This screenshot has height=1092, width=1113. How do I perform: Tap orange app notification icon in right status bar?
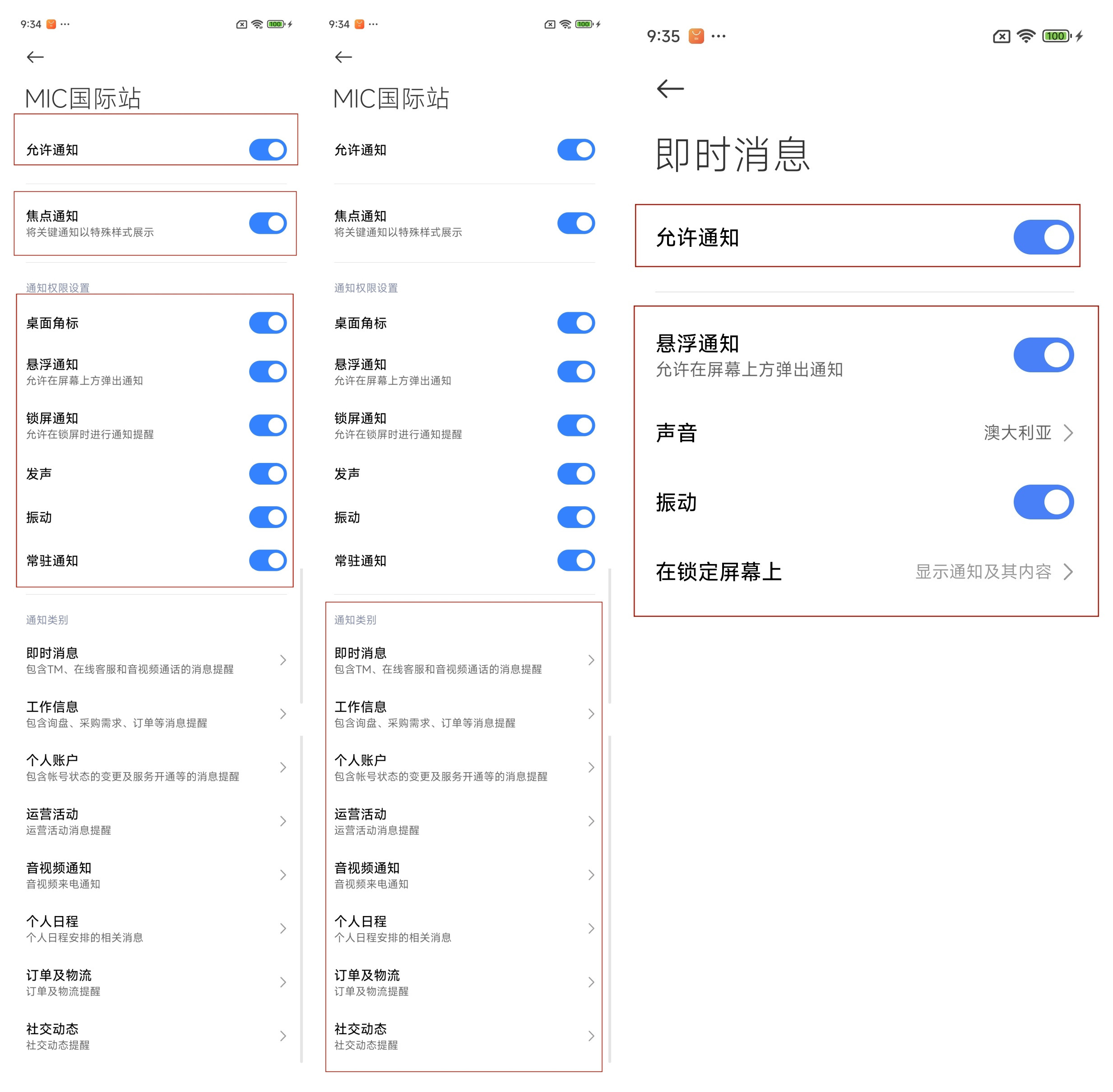pyautogui.click(x=696, y=36)
